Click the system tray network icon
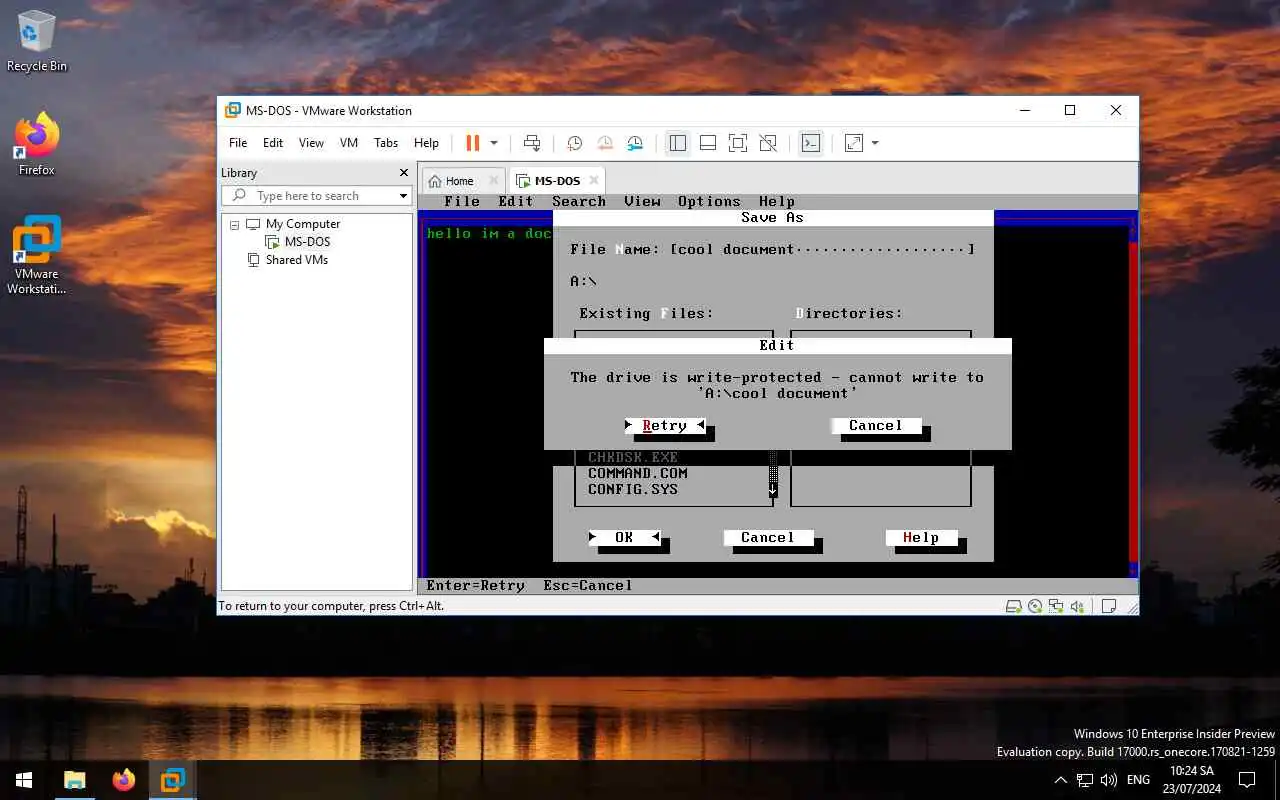 pos(1085,780)
